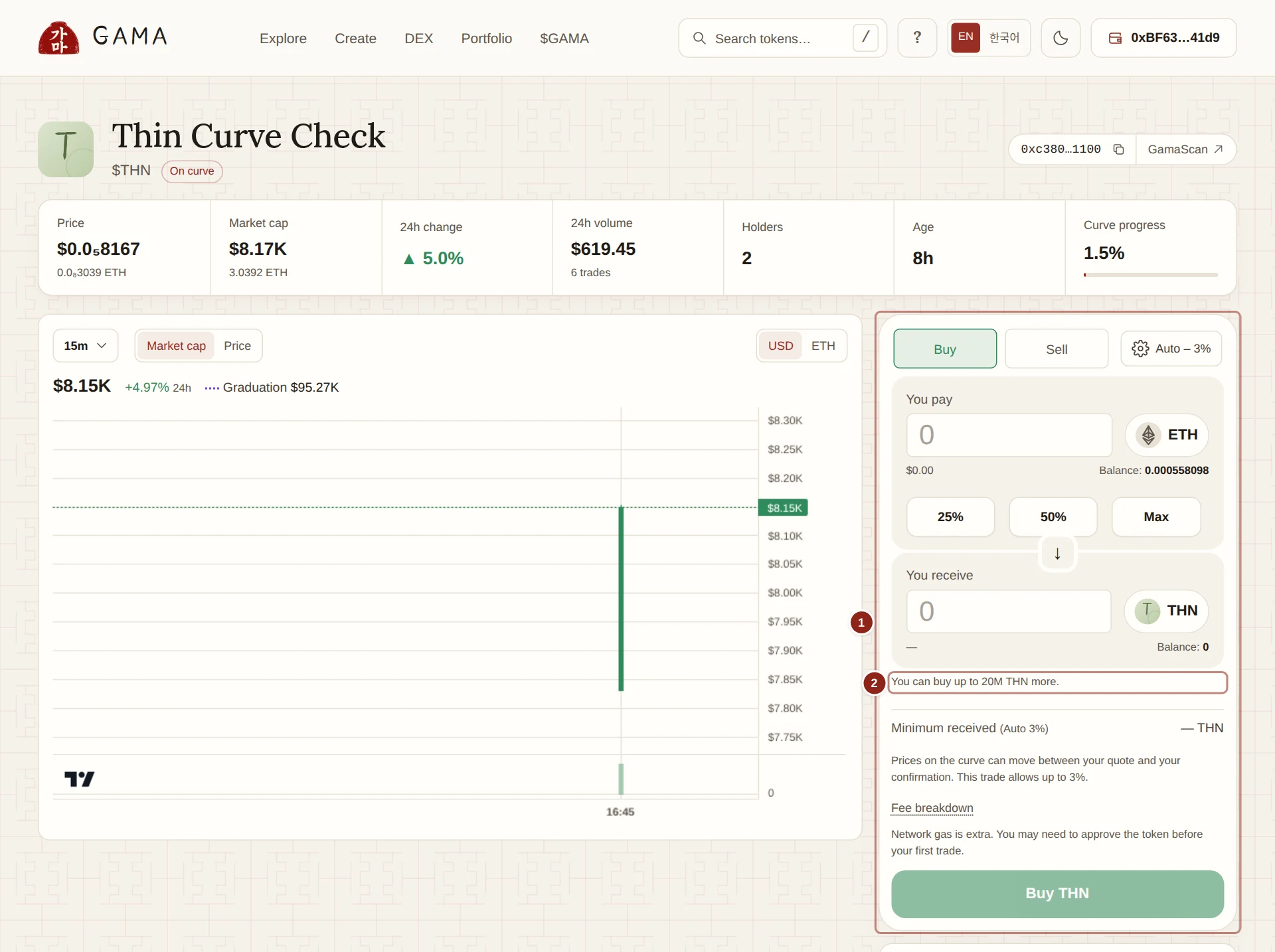Switch language to 한국어

click(1004, 38)
